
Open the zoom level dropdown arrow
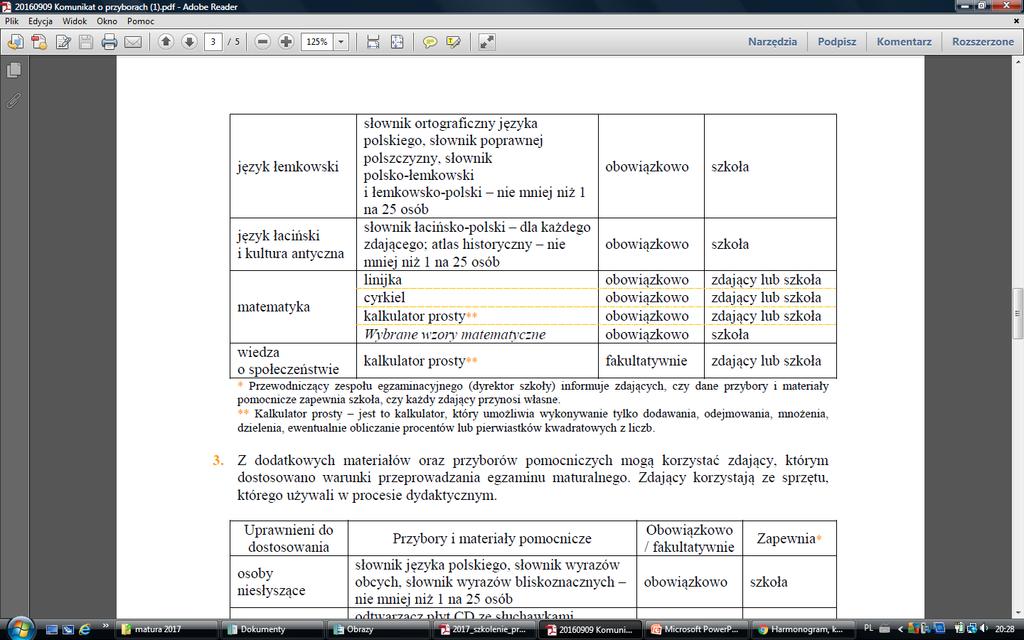341,42
